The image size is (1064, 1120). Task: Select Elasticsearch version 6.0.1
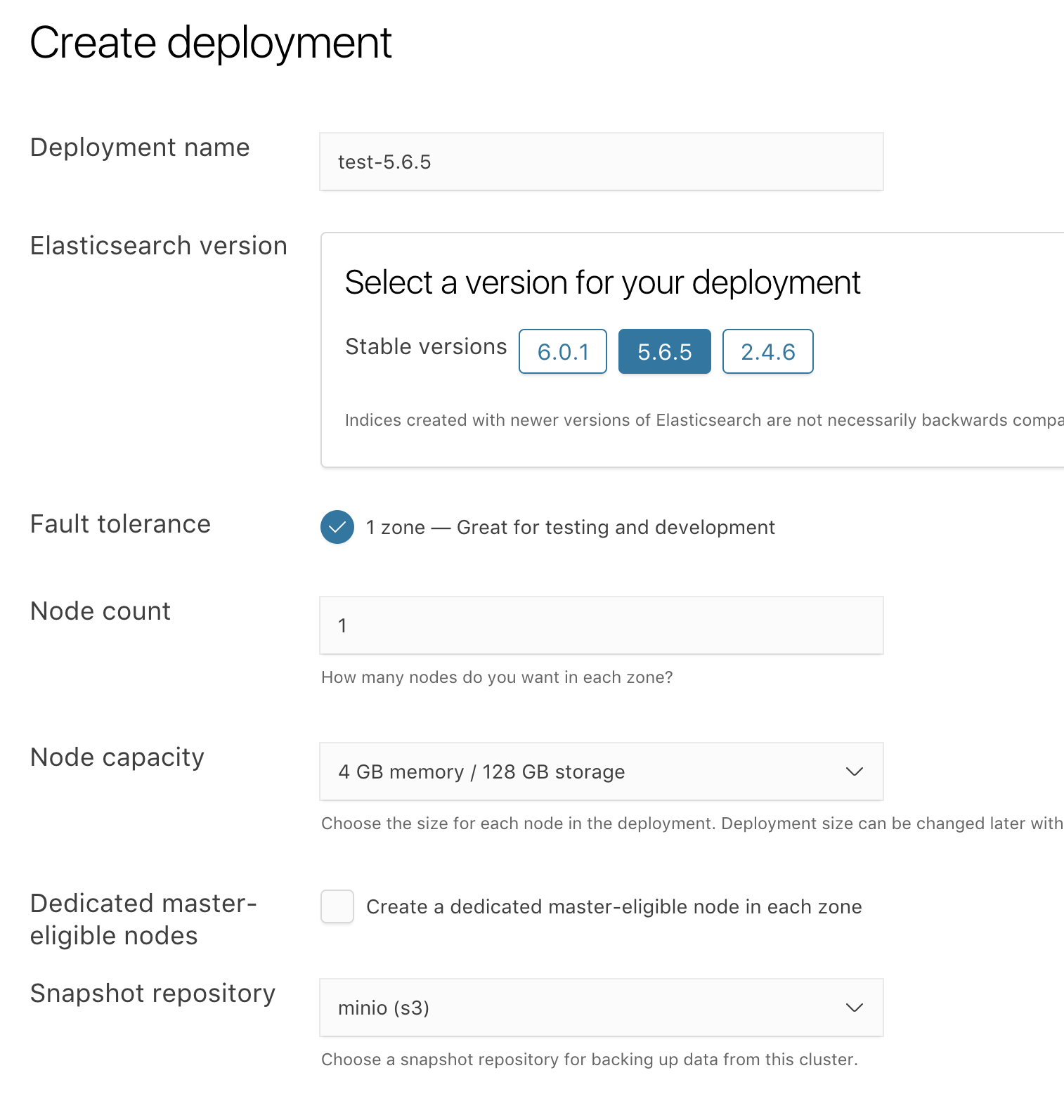[x=562, y=351]
